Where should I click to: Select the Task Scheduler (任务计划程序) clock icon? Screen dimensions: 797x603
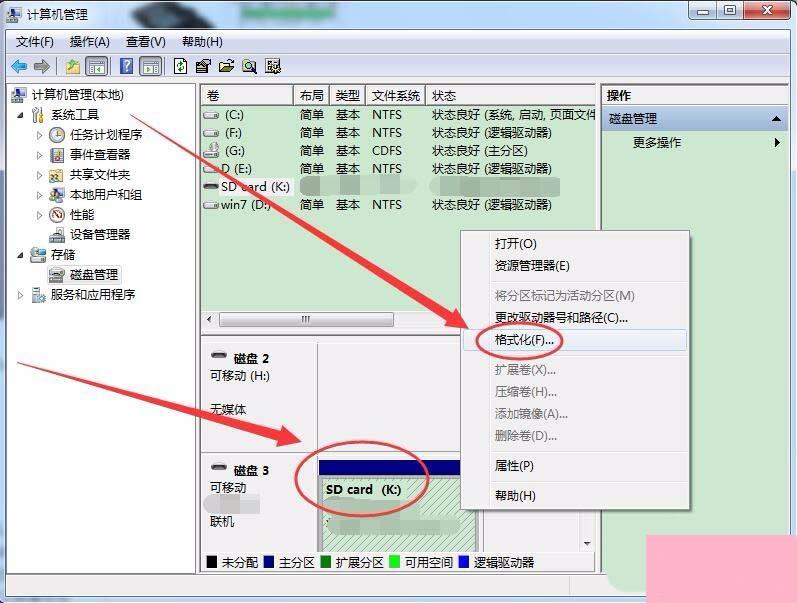click(x=57, y=135)
